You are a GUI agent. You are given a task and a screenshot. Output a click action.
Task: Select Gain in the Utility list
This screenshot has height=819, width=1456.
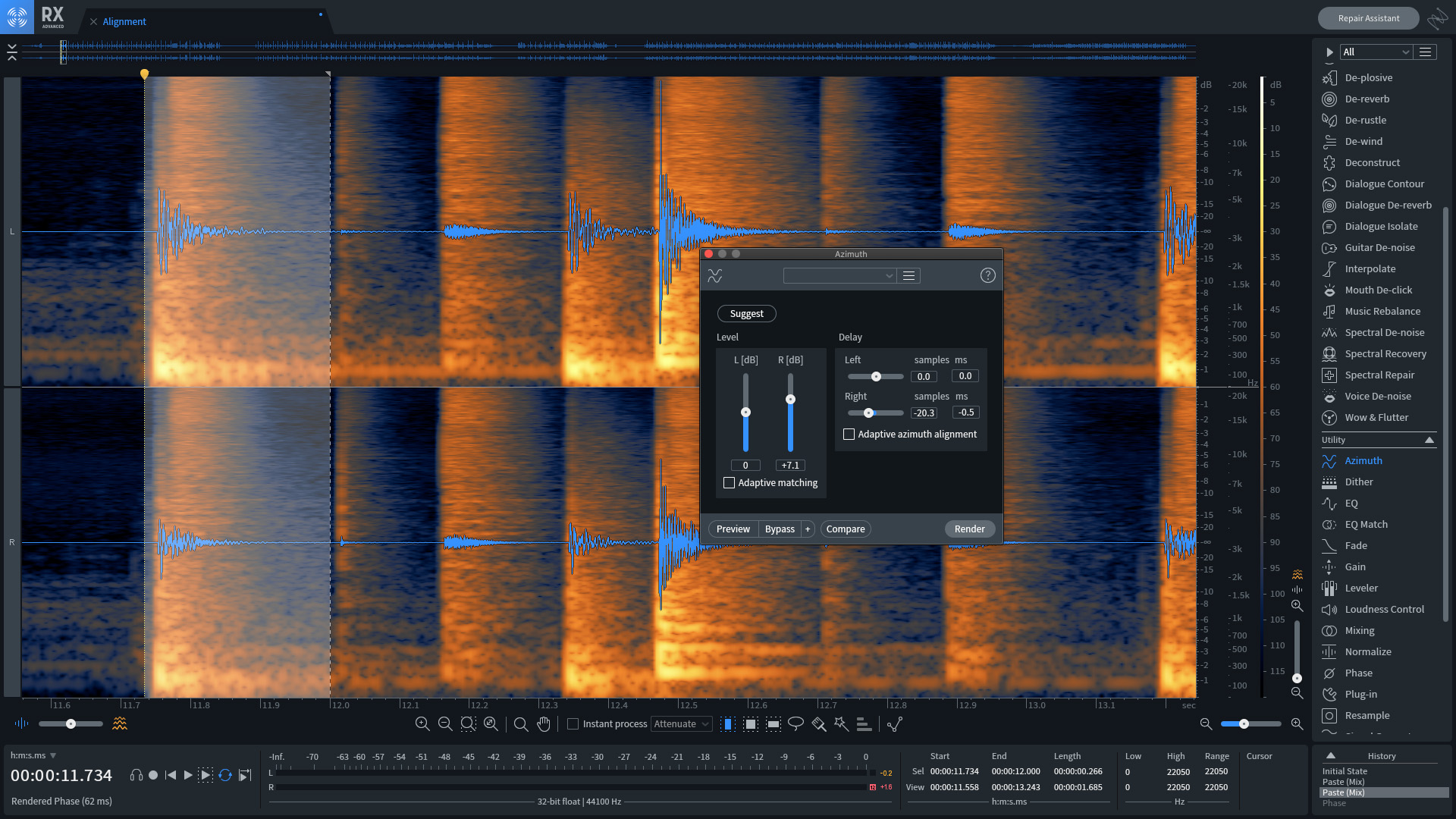pyautogui.click(x=1354, y=566)
